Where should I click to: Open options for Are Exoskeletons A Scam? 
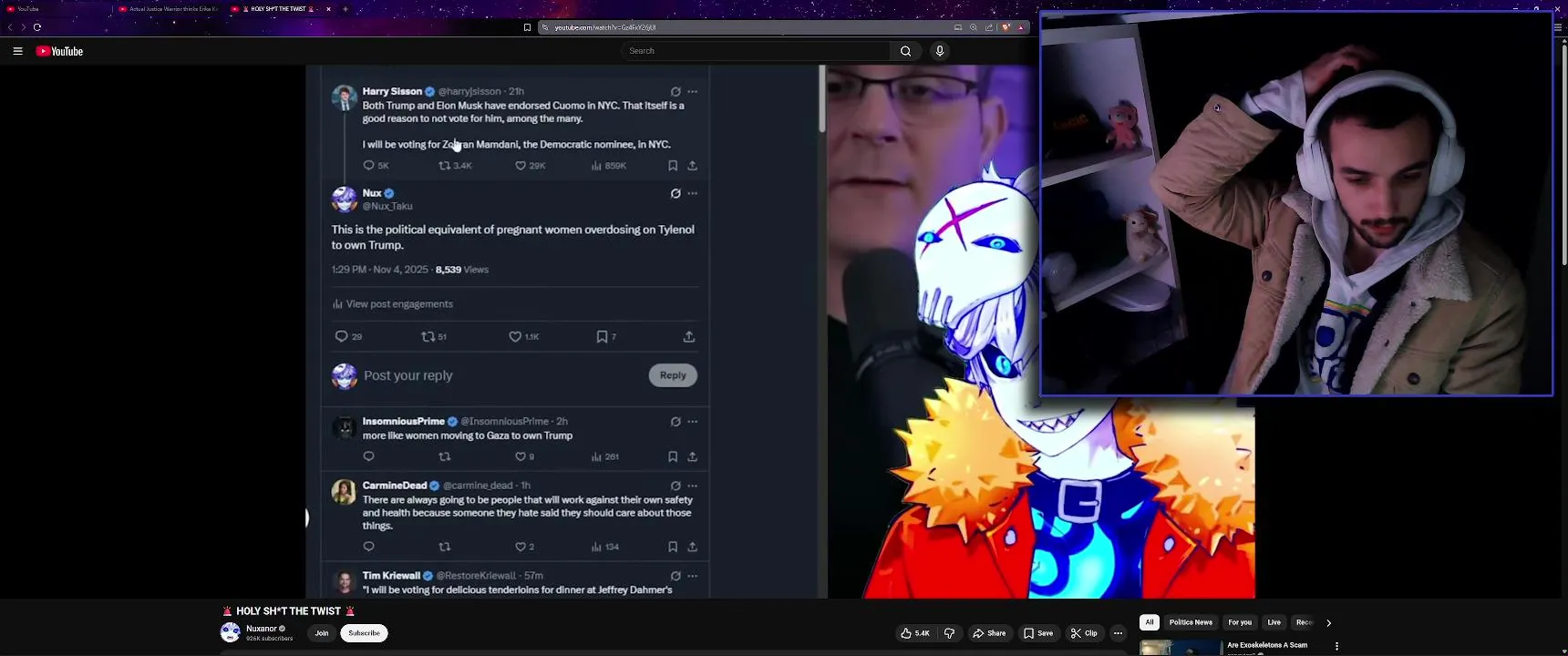coord(1336,646)
